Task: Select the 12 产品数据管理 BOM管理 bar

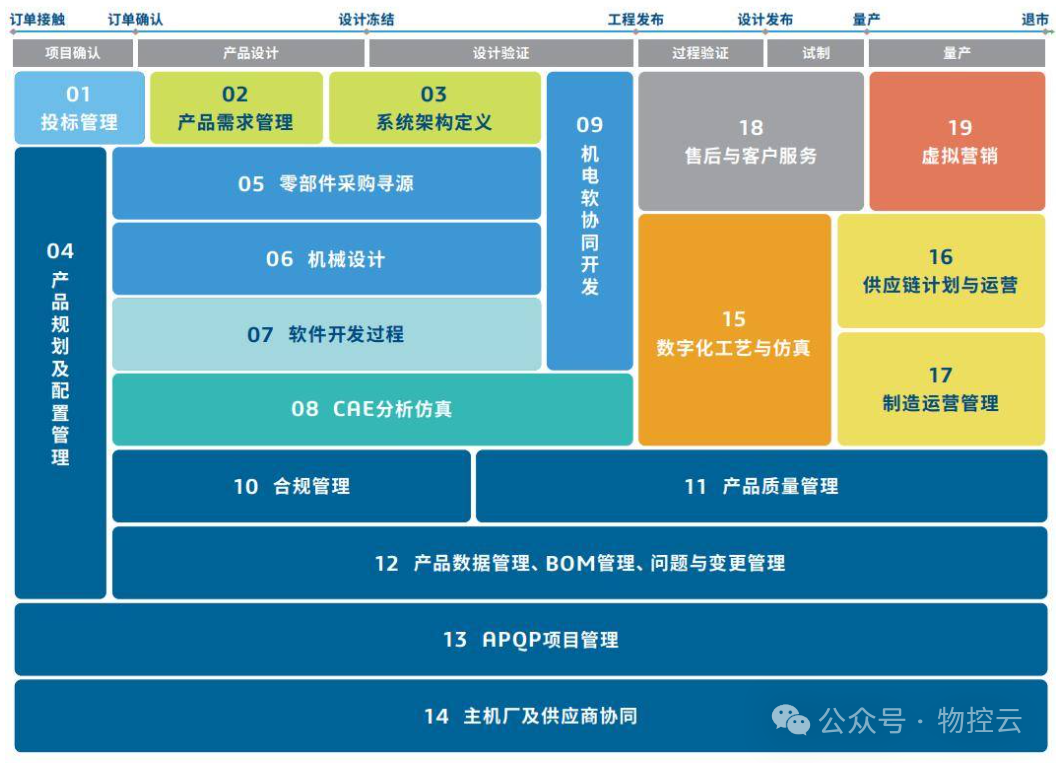Action: [x=580, y=563]
